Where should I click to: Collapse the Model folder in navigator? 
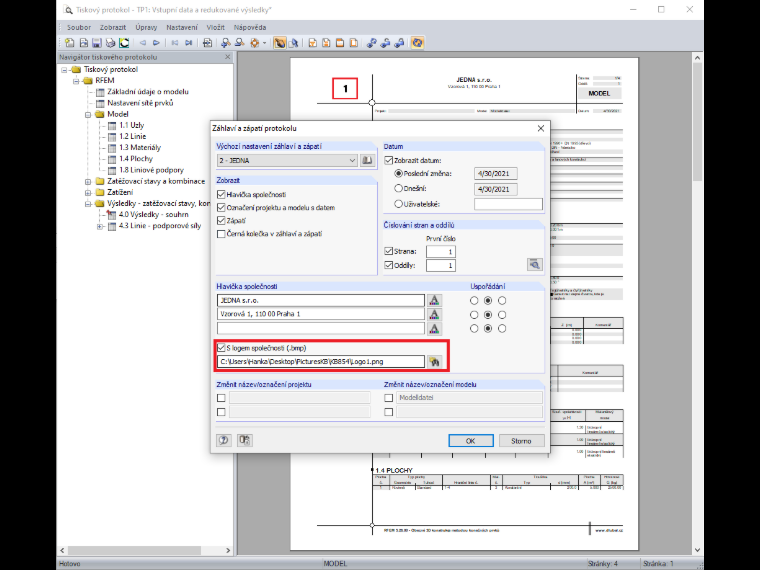[x=88, y=115]
